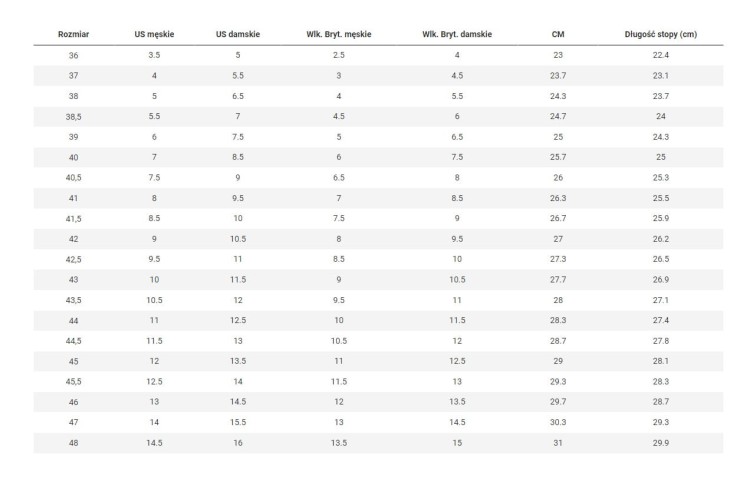The width and height of the screenshot is (750, 487).
Task: Click foot length value 22.4
Action: coord(661,55)
